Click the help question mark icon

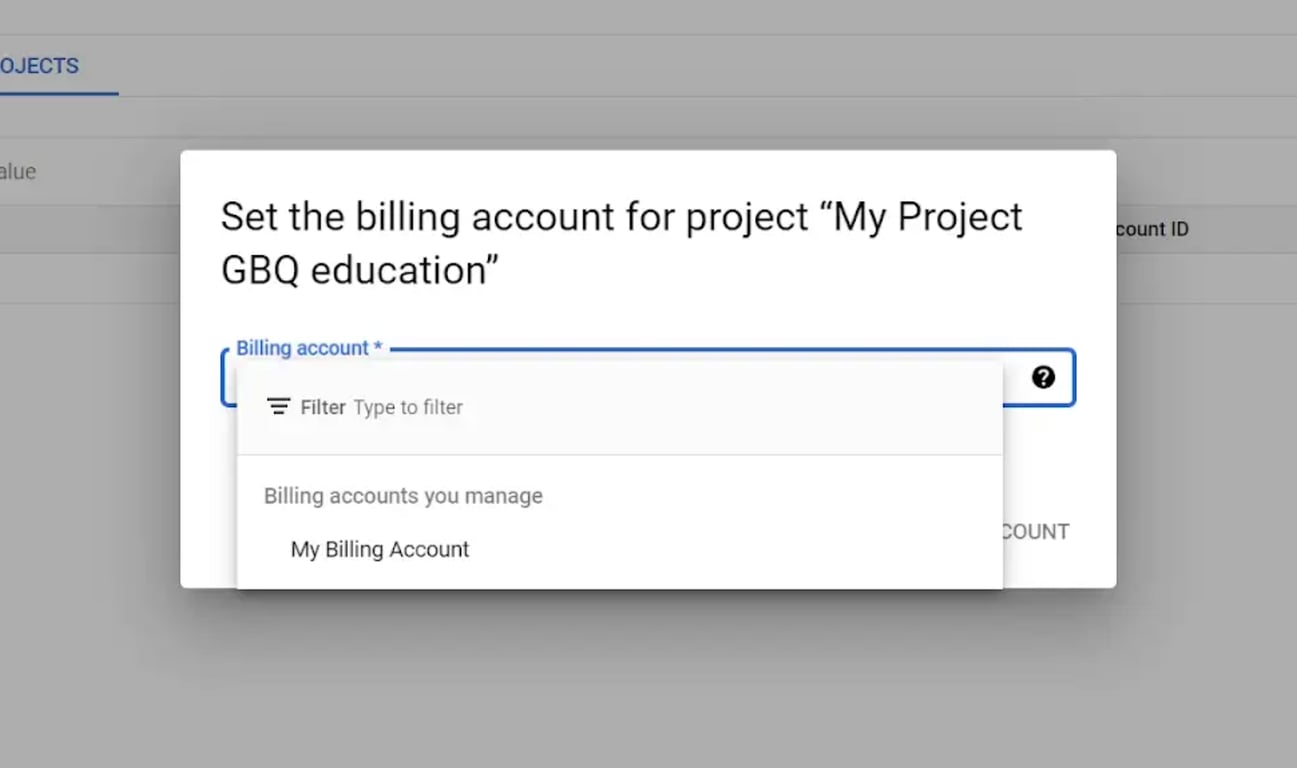(1043, 377)
